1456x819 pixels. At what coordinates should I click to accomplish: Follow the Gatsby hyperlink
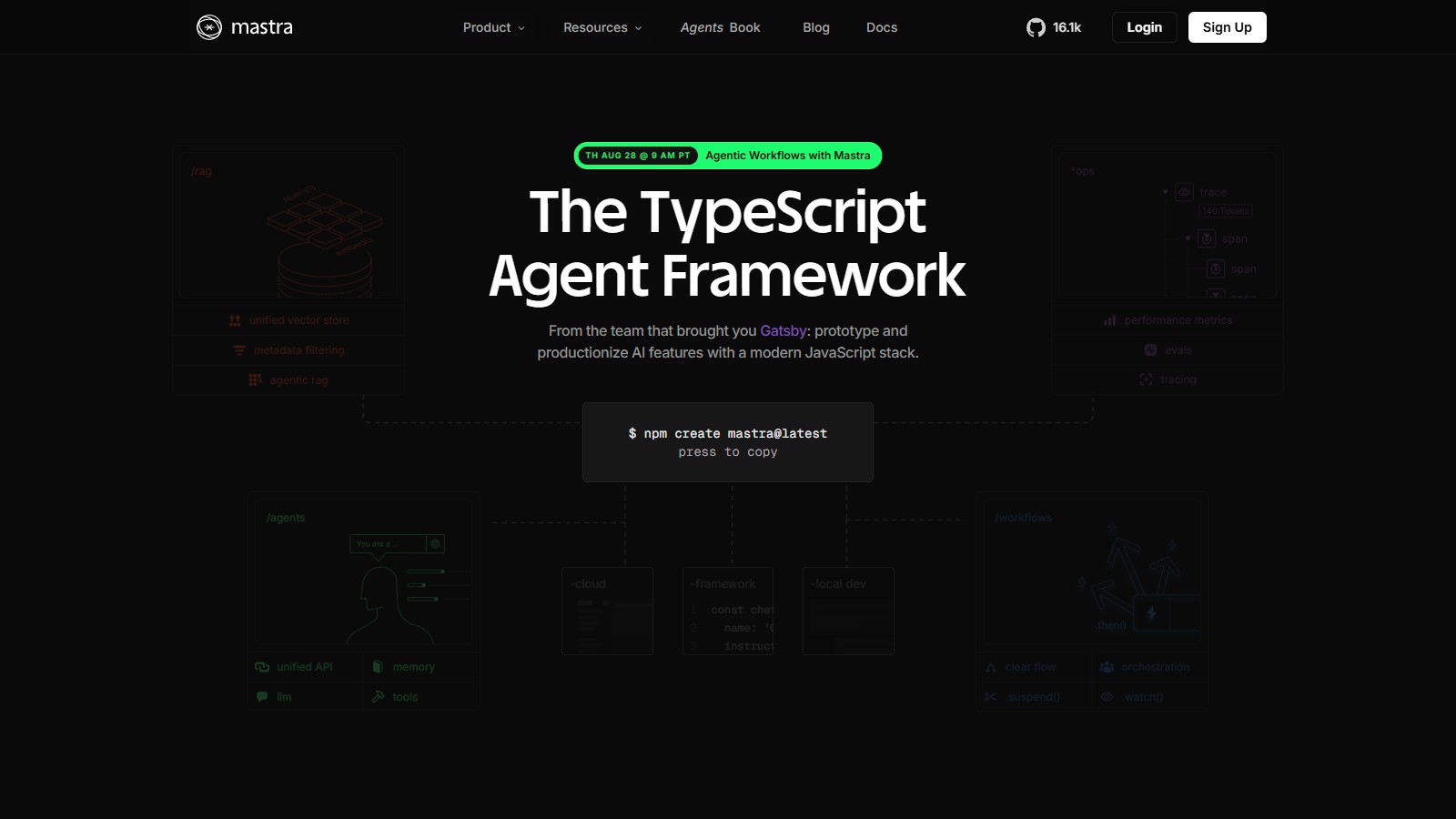point(783,331)
